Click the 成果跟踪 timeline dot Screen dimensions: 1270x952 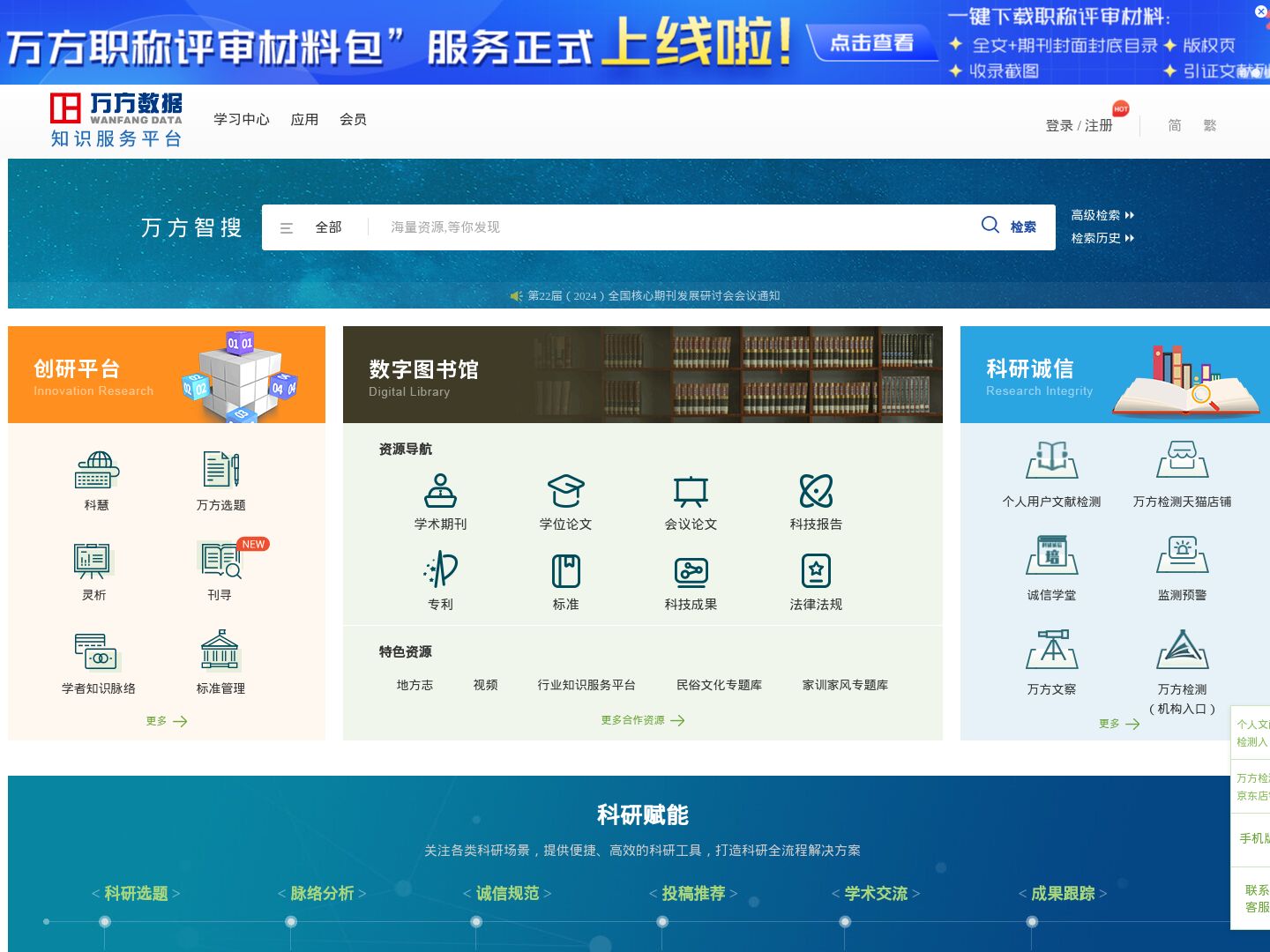click(1032, 922)
